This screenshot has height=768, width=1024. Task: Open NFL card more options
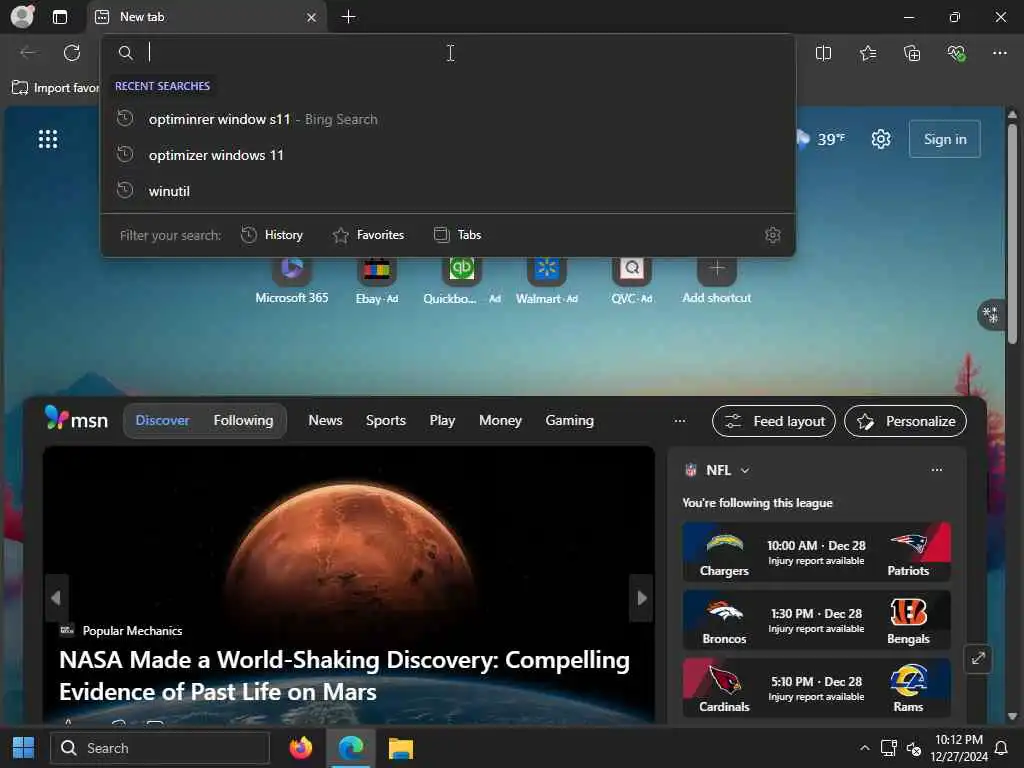click(x=936, y=470)
